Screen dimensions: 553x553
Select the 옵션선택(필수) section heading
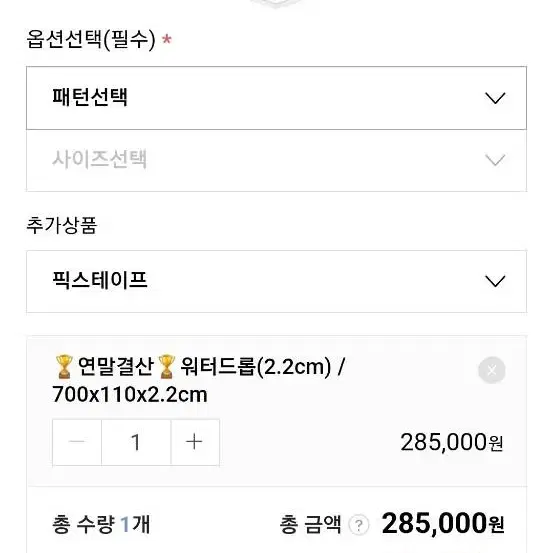(x=91, y=39)
